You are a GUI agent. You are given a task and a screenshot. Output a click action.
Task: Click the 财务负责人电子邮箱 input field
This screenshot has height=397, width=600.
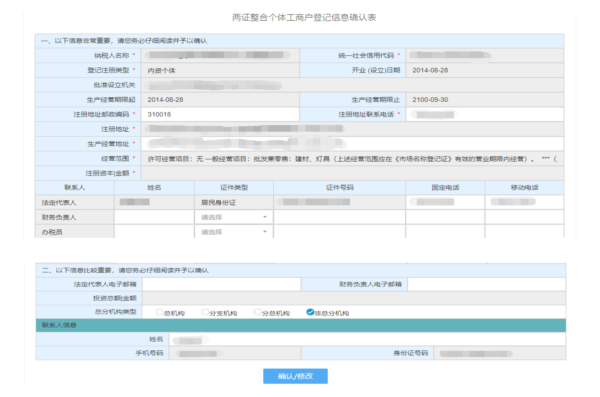tap(486, 284)
